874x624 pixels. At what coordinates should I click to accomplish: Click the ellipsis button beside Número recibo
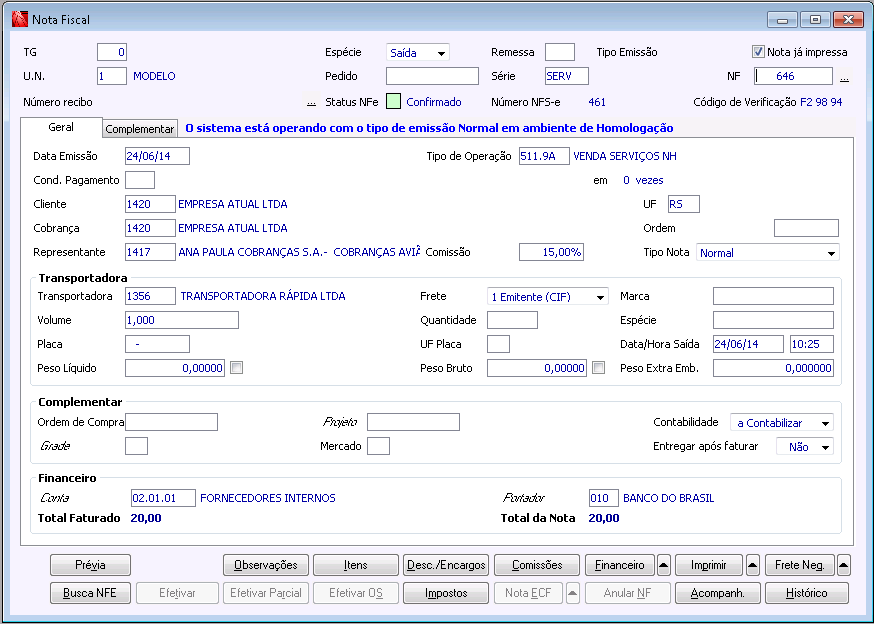click(x=311, y=102)
